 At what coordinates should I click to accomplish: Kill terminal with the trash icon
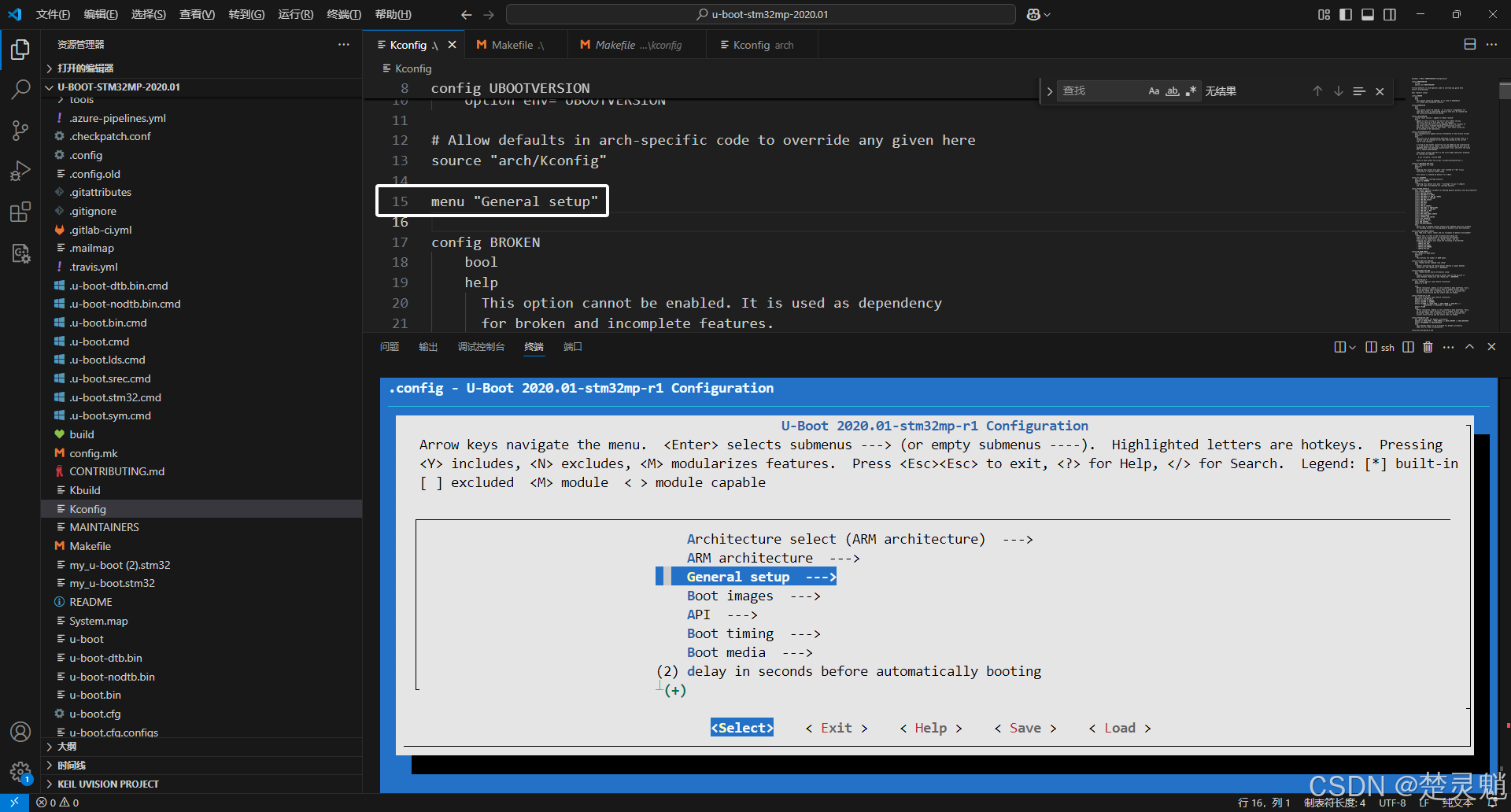(x=1428, y=347)
